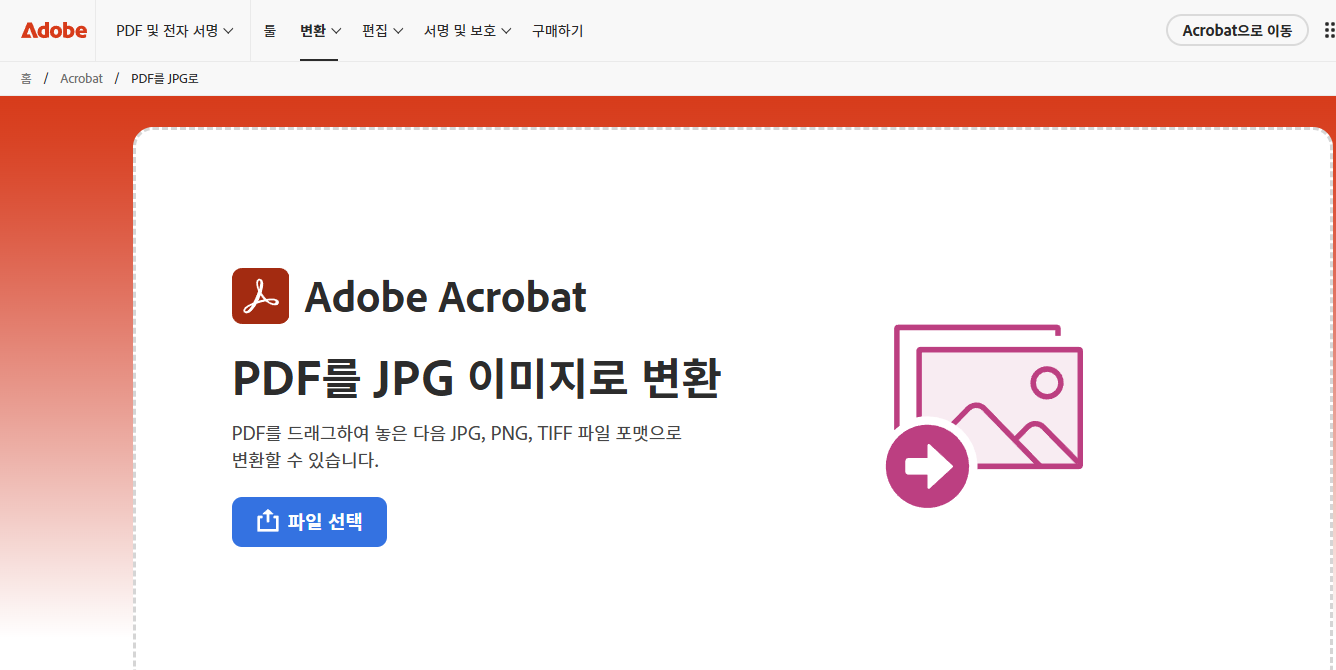Click the PDF를 JPG로 breadcrumb text
The width and height of the screenshot is (1336, 670).
[x=165, y=78]
